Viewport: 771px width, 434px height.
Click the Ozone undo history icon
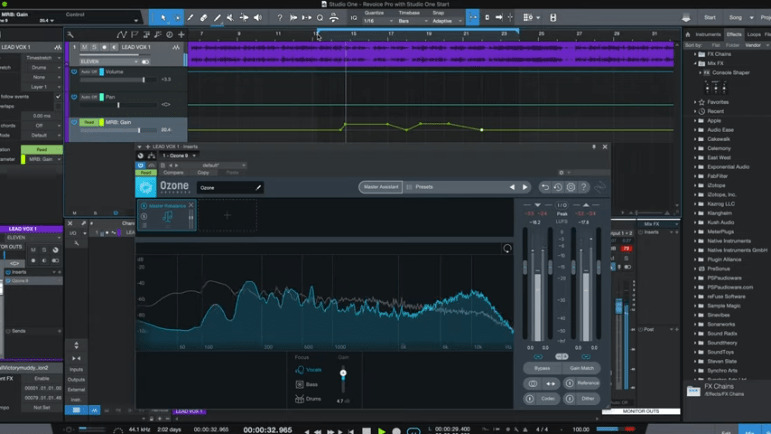[x=558, y=187]
